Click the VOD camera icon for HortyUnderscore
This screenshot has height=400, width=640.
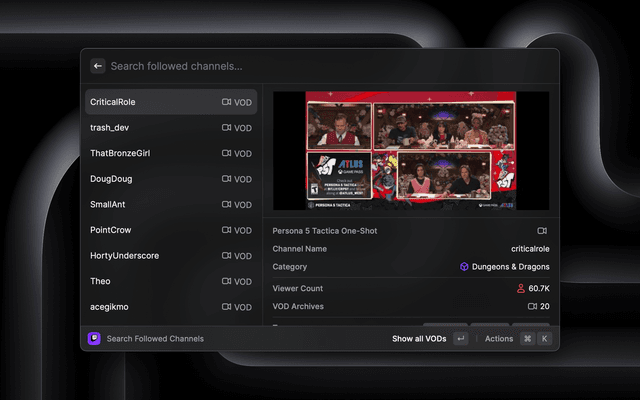coord(226,256)
